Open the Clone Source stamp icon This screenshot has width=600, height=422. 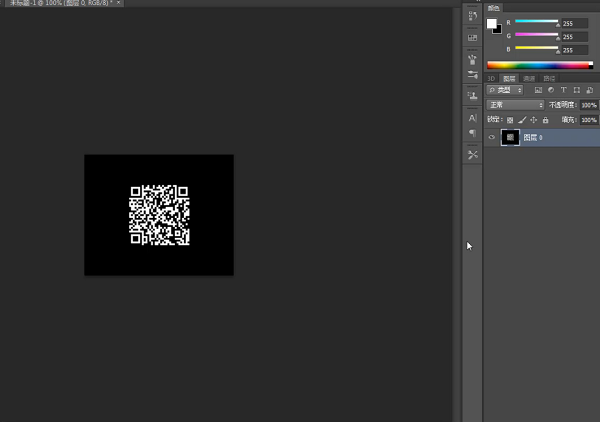[473, 96]
